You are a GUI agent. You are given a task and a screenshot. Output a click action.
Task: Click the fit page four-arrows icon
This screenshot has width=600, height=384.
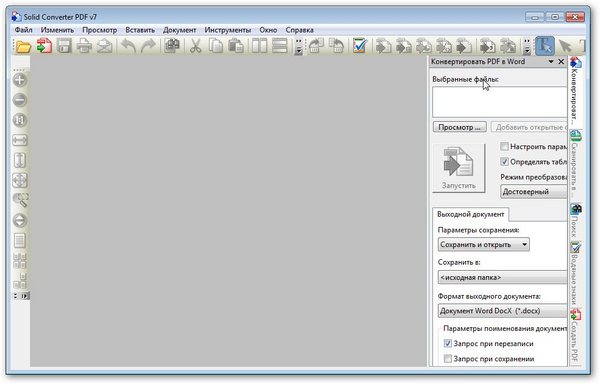(x=20, y=180)
